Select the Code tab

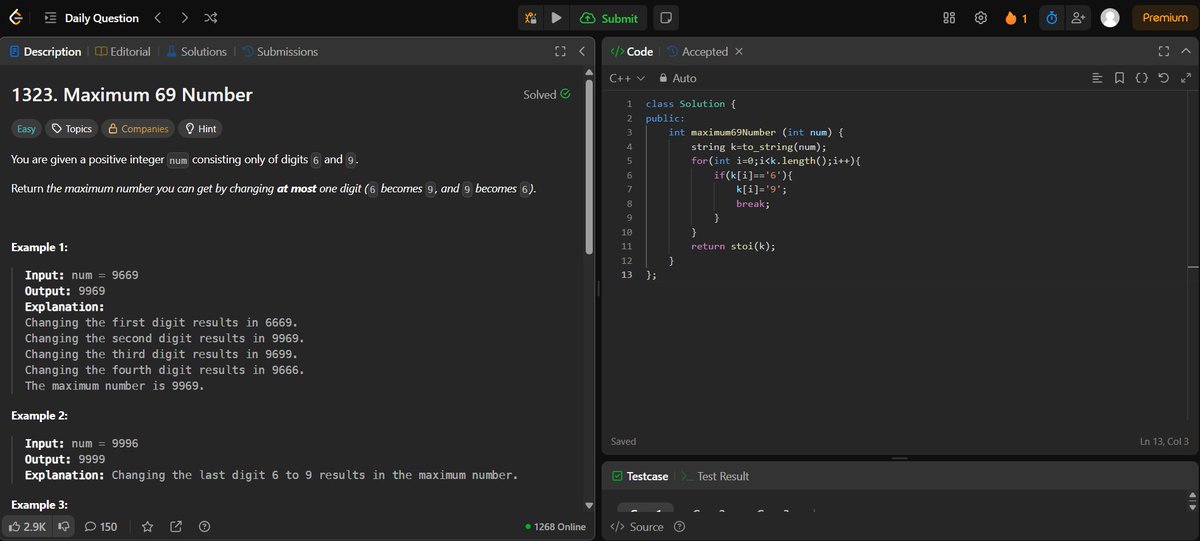[x=631, y=51]
